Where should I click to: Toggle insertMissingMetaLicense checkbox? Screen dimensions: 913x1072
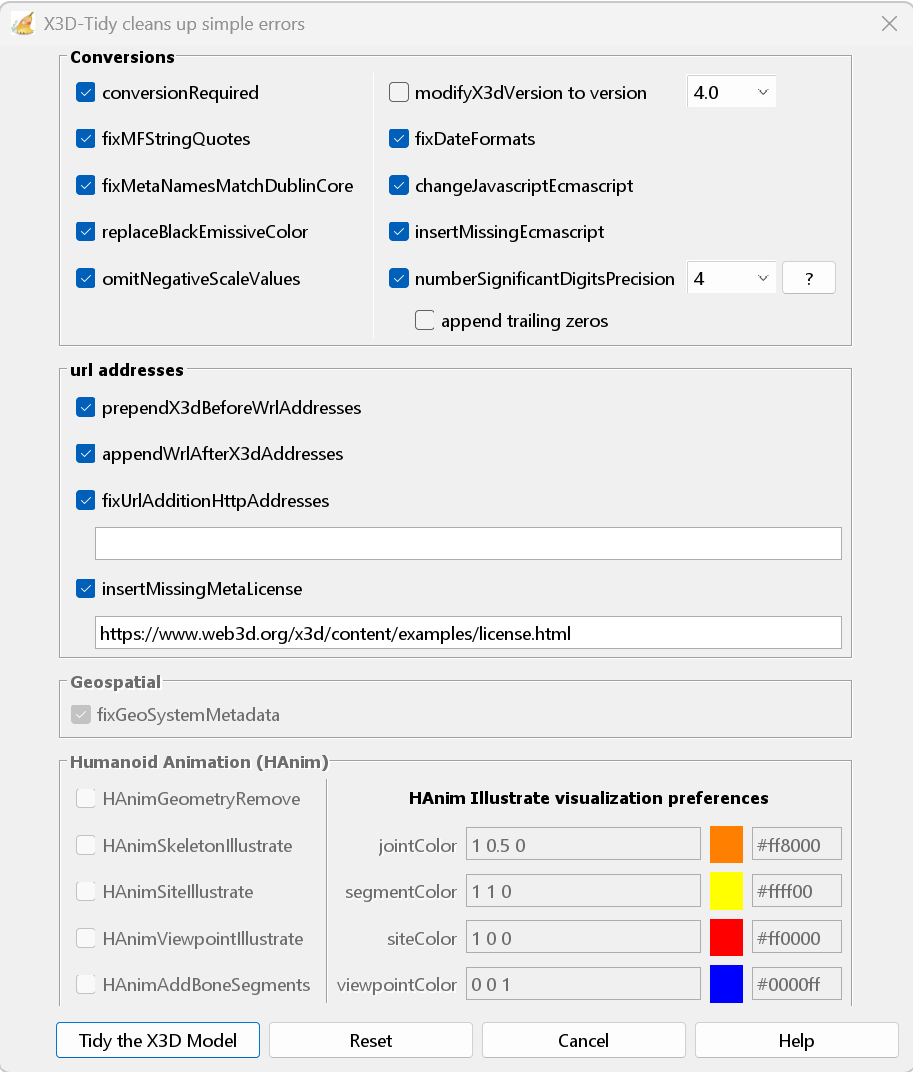click(x=85, y=589)
